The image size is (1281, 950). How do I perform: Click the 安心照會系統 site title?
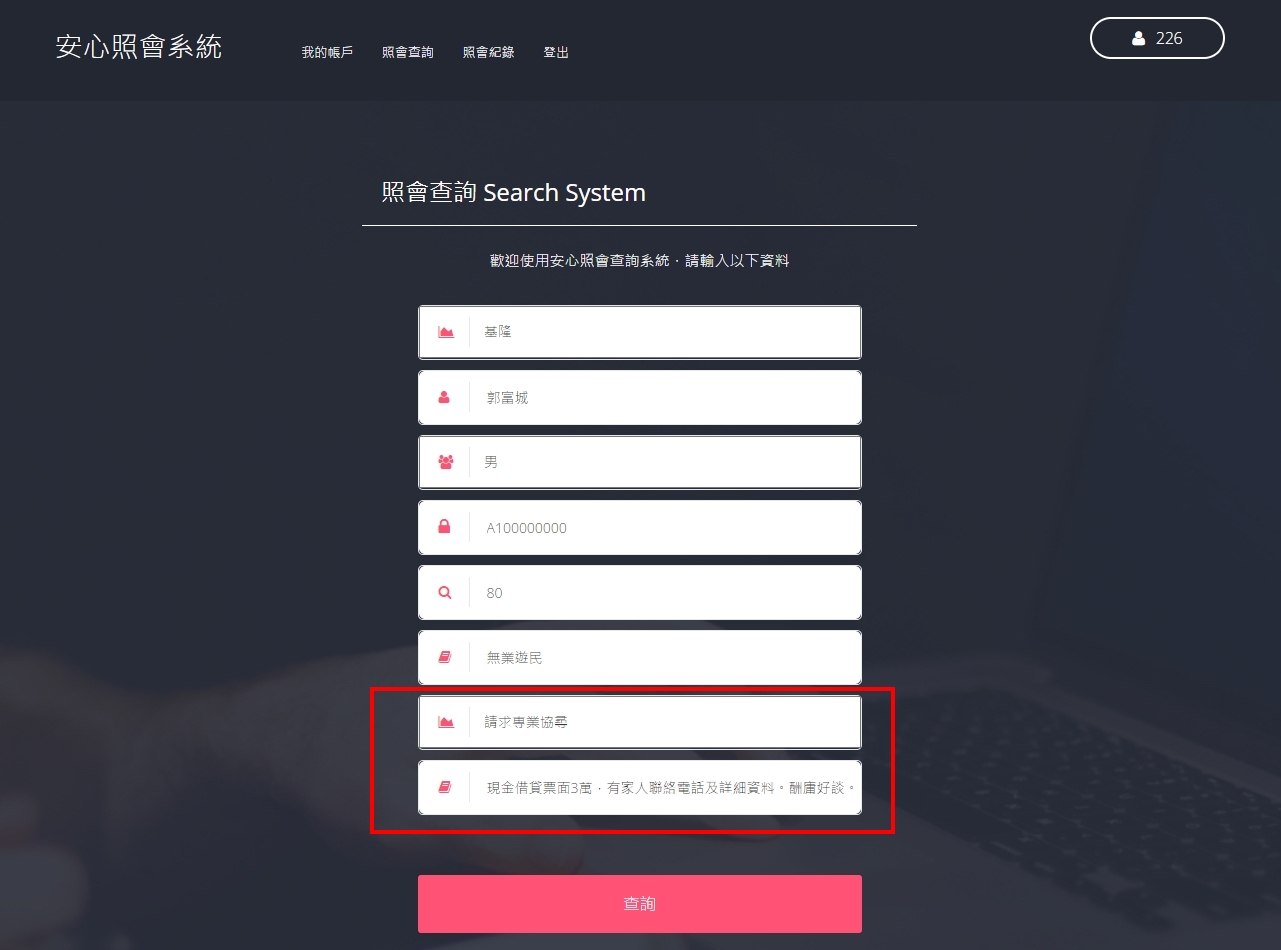point(139,46)
